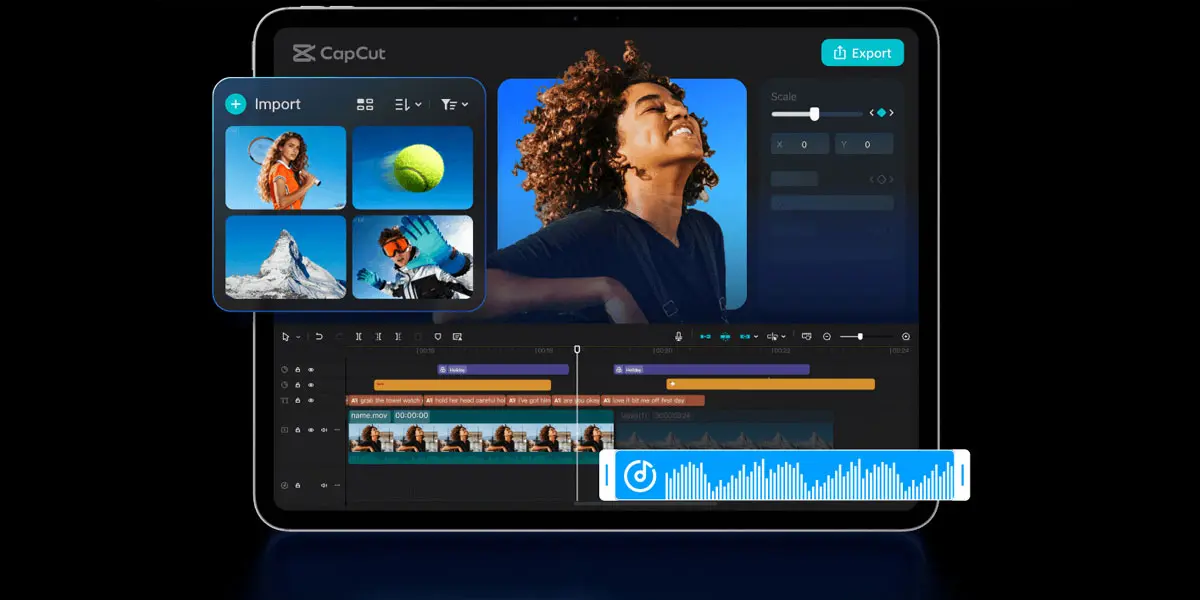Add keyframe diamond for Scale
This screenshot has width=1200, height=600.
point(881,113)
